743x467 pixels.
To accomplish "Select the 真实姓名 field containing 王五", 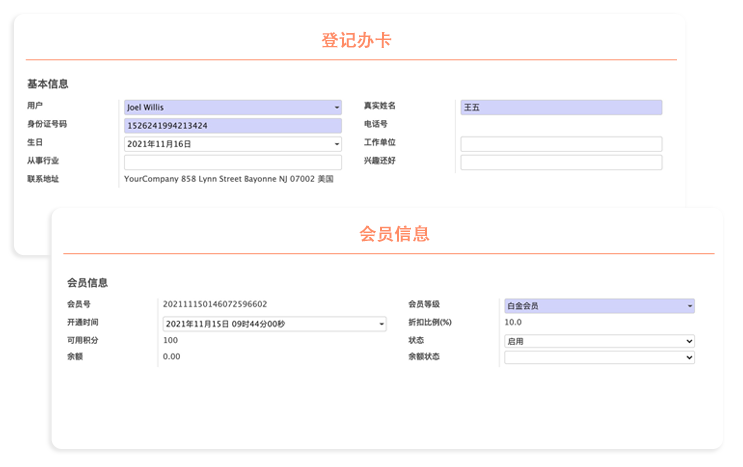I will 560,107.
